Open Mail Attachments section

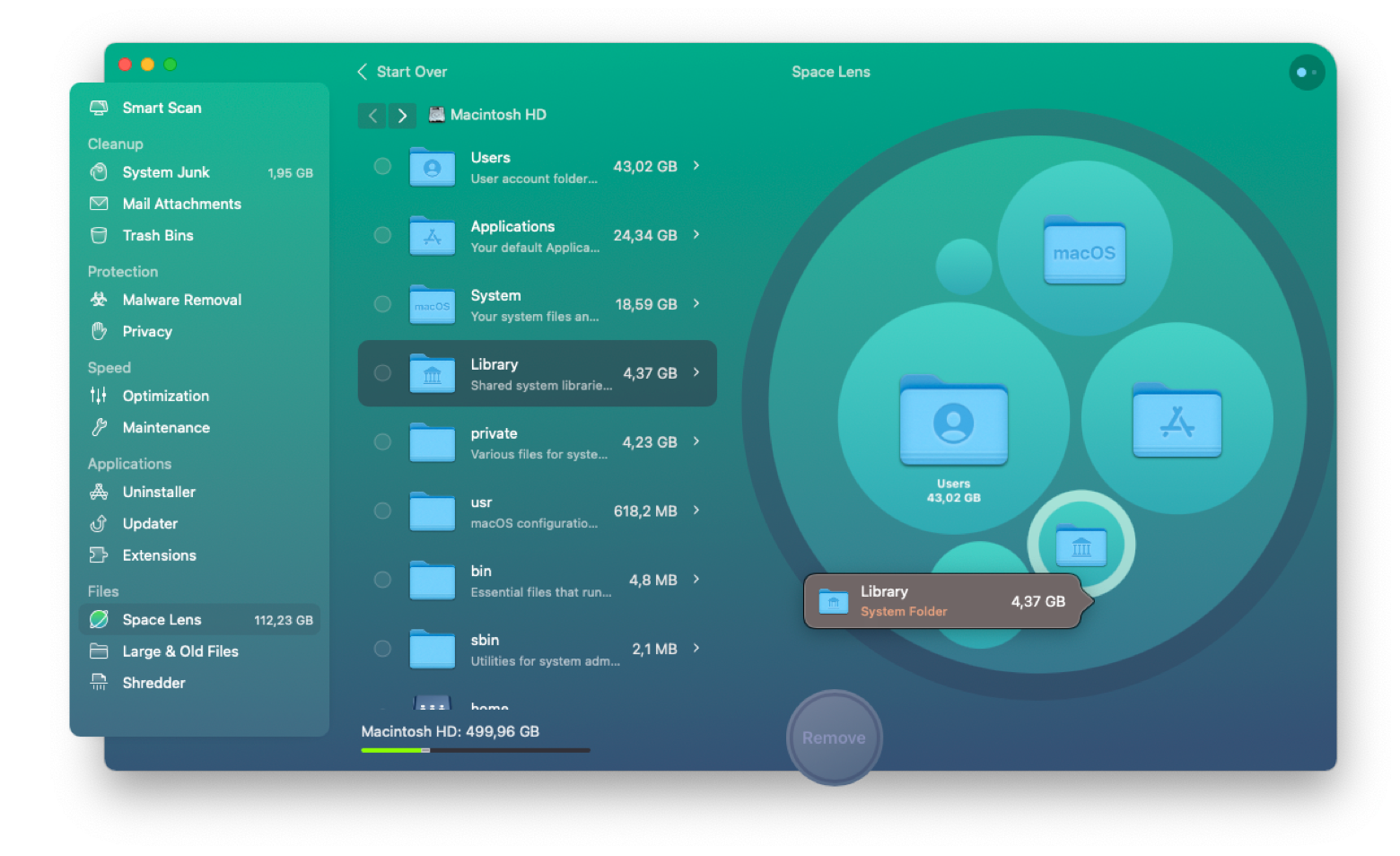pyautogui.click(x=199, y=204)
